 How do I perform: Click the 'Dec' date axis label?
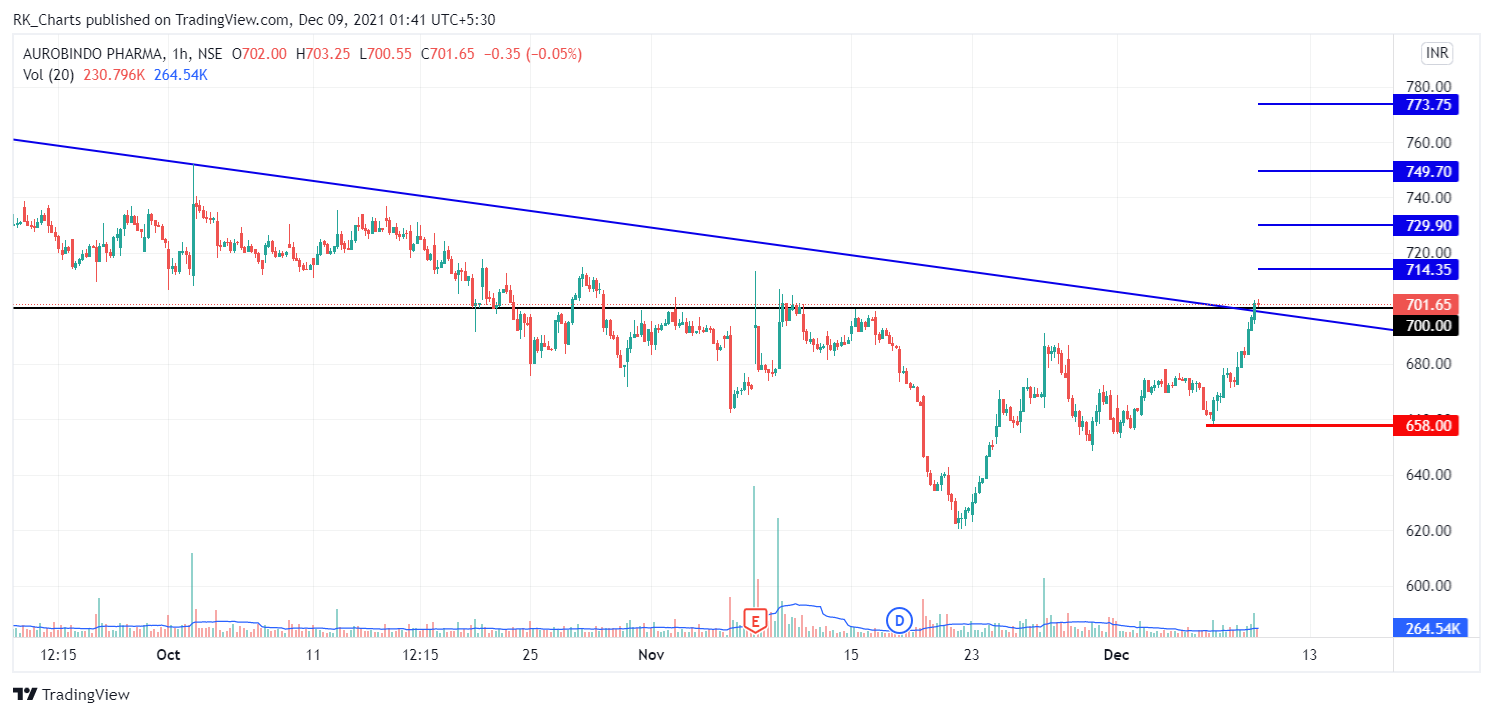tap(1115, 655)
